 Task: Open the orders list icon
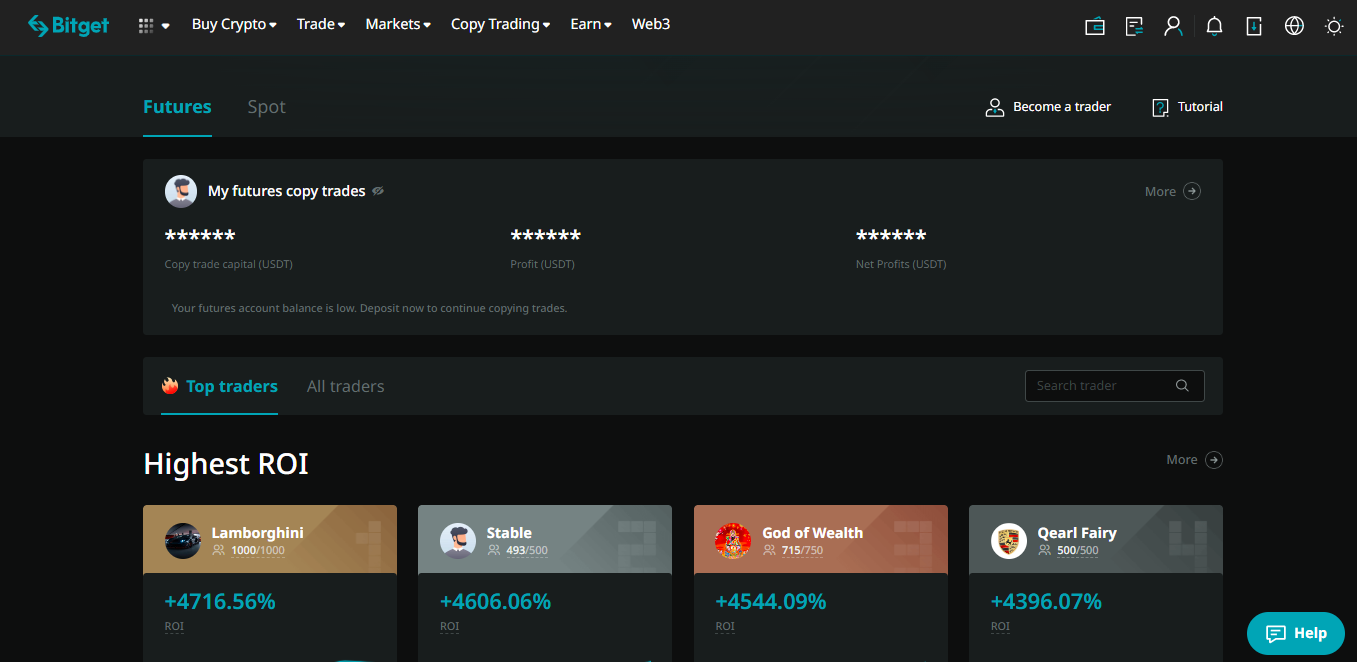pyautogui.click(x=1135, y=26)
